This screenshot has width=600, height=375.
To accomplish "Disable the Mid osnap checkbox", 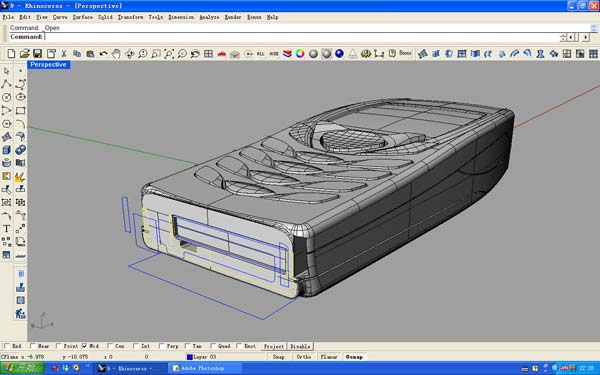I will pyautogui.click(x=84, y=346).
